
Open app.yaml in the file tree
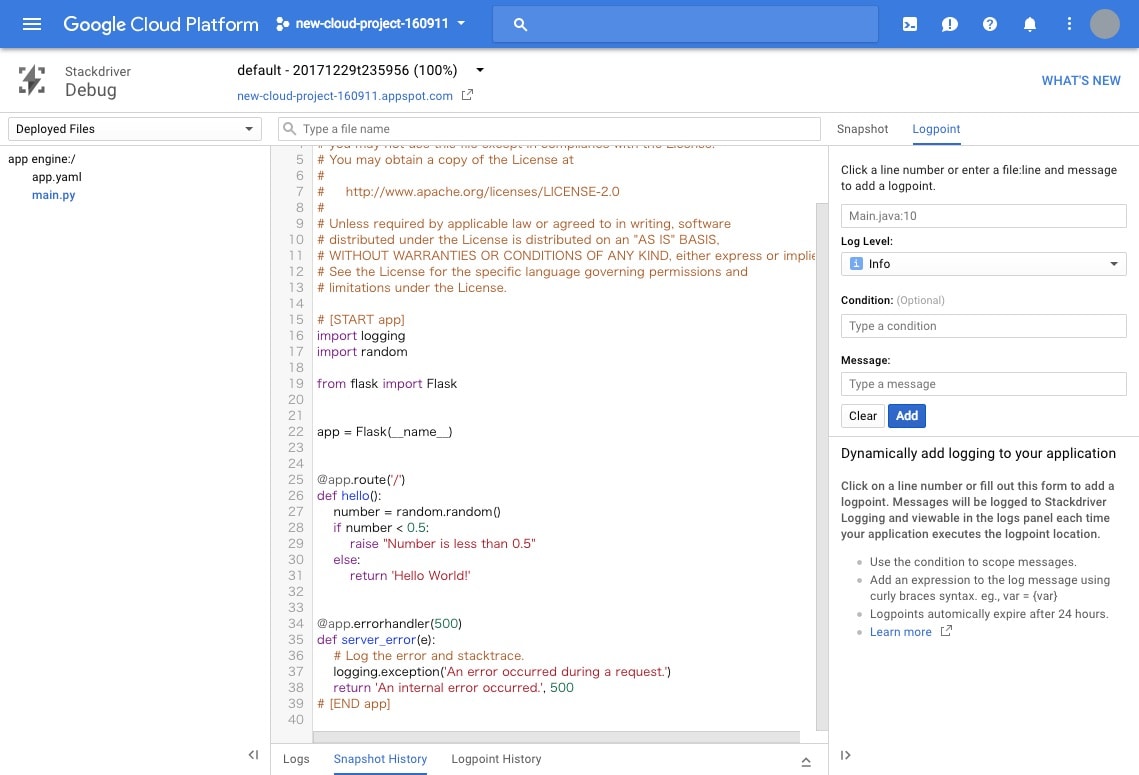click(57, 176)
